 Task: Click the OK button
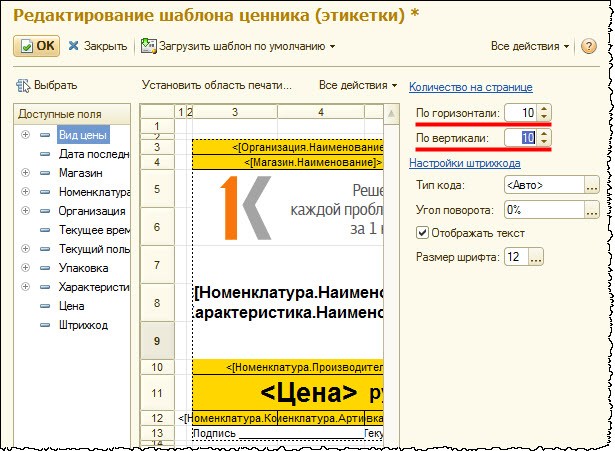[x=36, y=46]
